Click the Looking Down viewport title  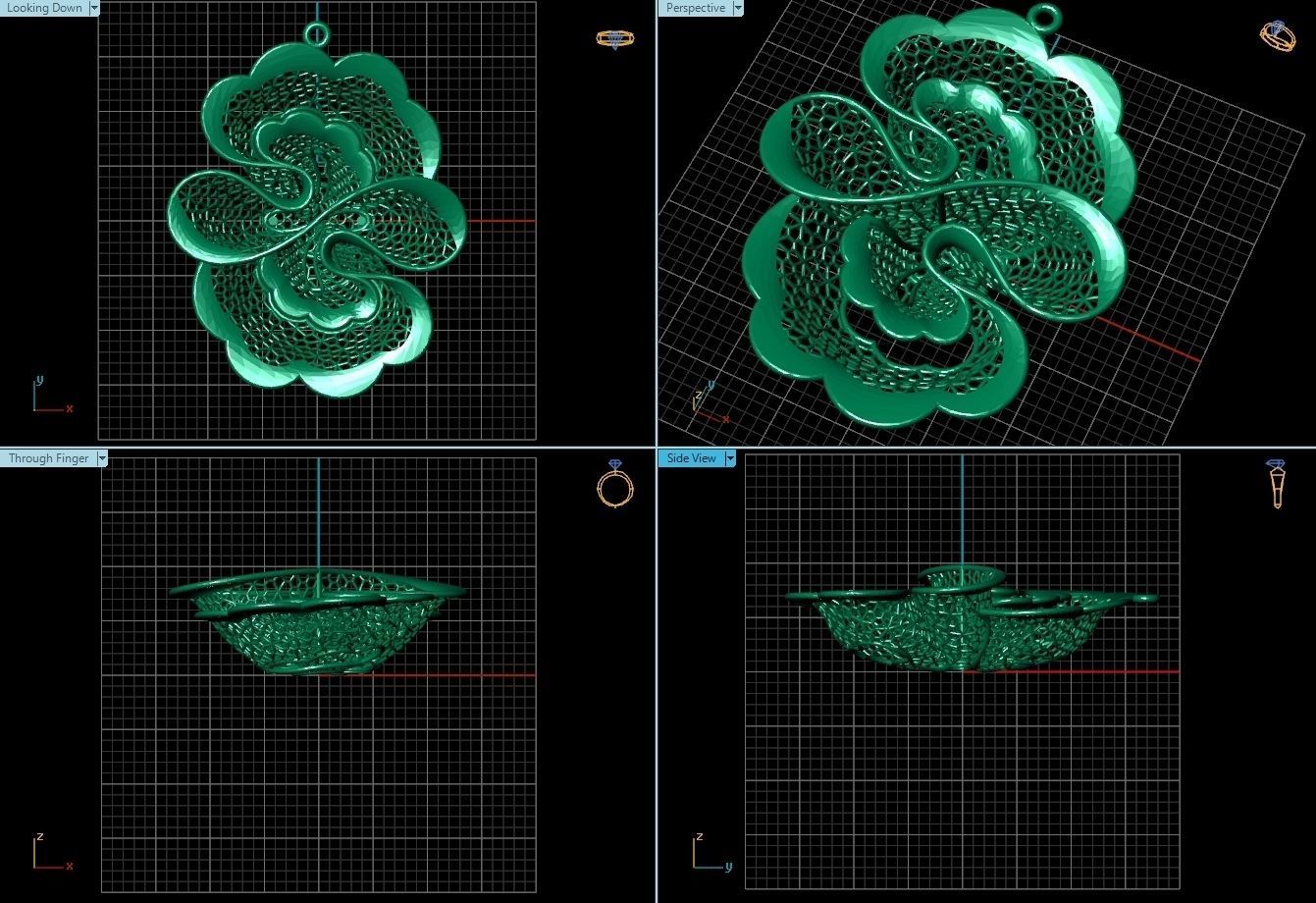coord(44,8)
